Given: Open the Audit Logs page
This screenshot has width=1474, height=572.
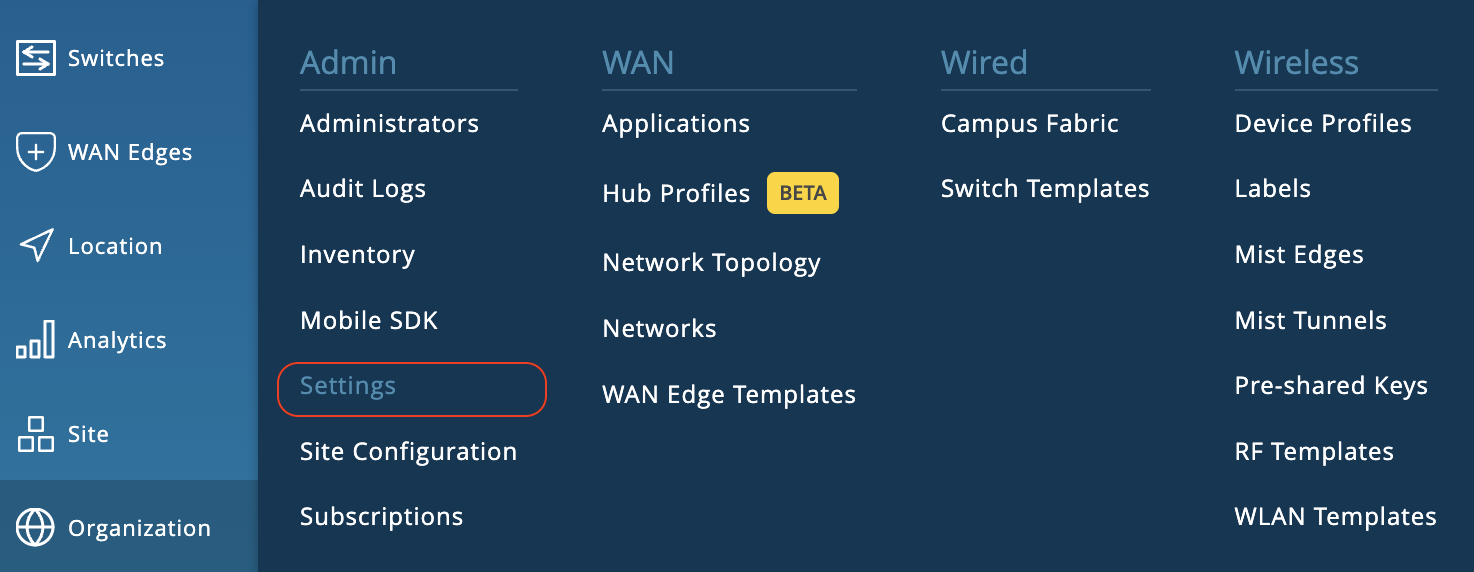Looking at the screenshot, I should (362, 189).
